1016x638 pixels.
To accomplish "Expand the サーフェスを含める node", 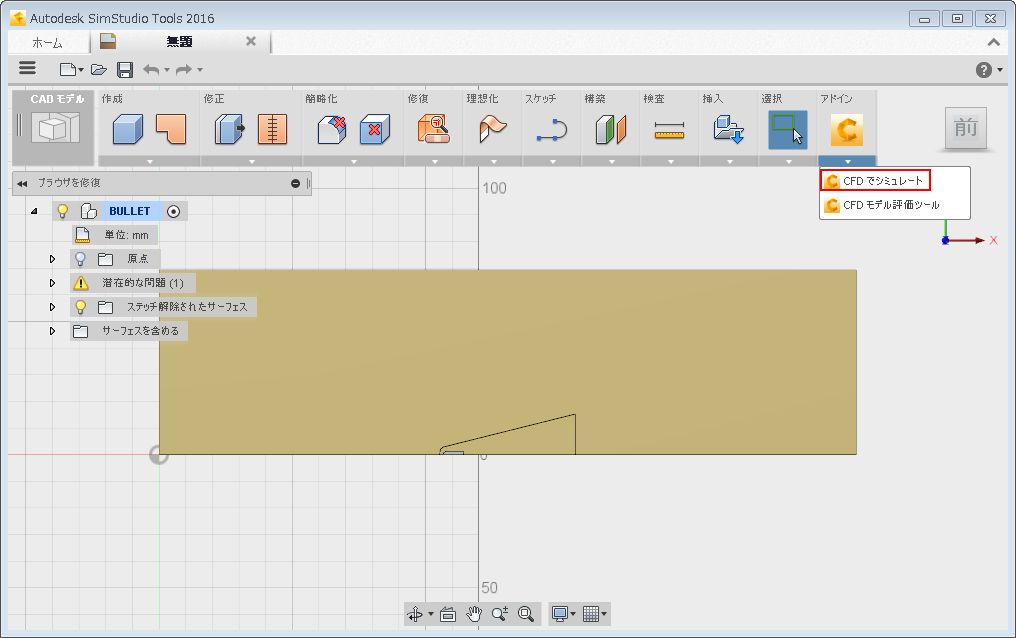I will [x=52, y=331].
